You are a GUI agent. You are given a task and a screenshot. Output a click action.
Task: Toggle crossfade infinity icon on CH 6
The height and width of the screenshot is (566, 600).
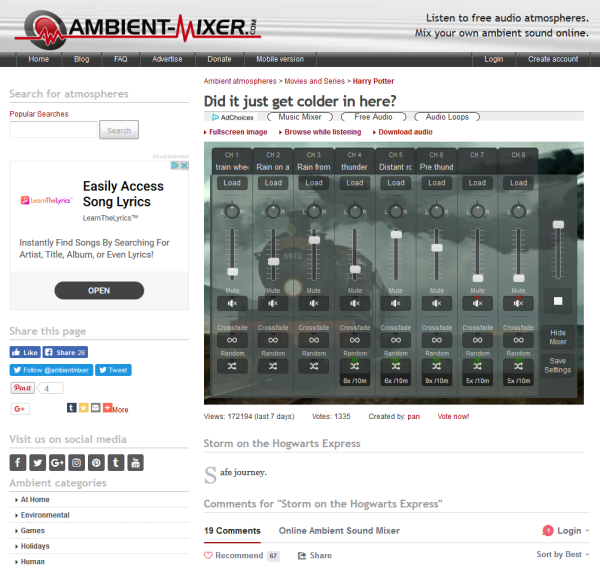(x=437, y=340)
